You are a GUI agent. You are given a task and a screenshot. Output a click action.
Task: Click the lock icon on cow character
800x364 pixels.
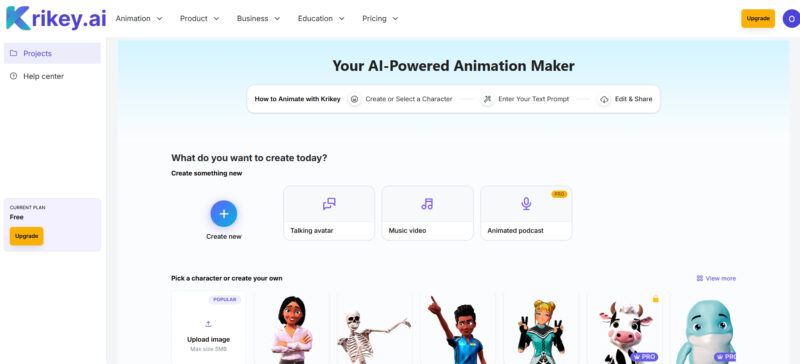(656, 298)
